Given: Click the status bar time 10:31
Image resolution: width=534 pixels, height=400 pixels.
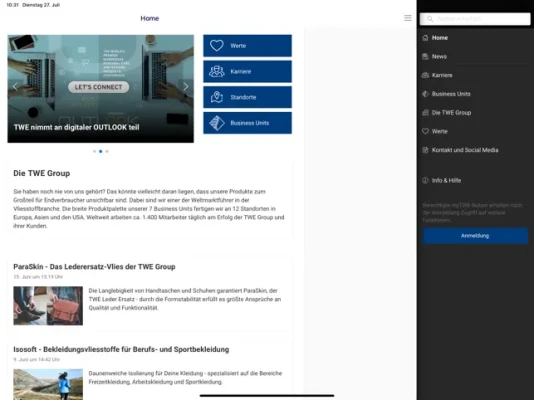Looking at the screenshot, I should 12,5.
